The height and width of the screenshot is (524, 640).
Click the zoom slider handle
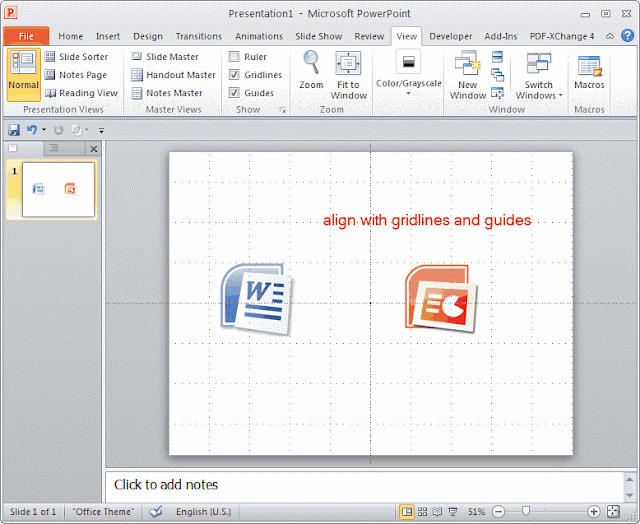(x=526, y=511)
